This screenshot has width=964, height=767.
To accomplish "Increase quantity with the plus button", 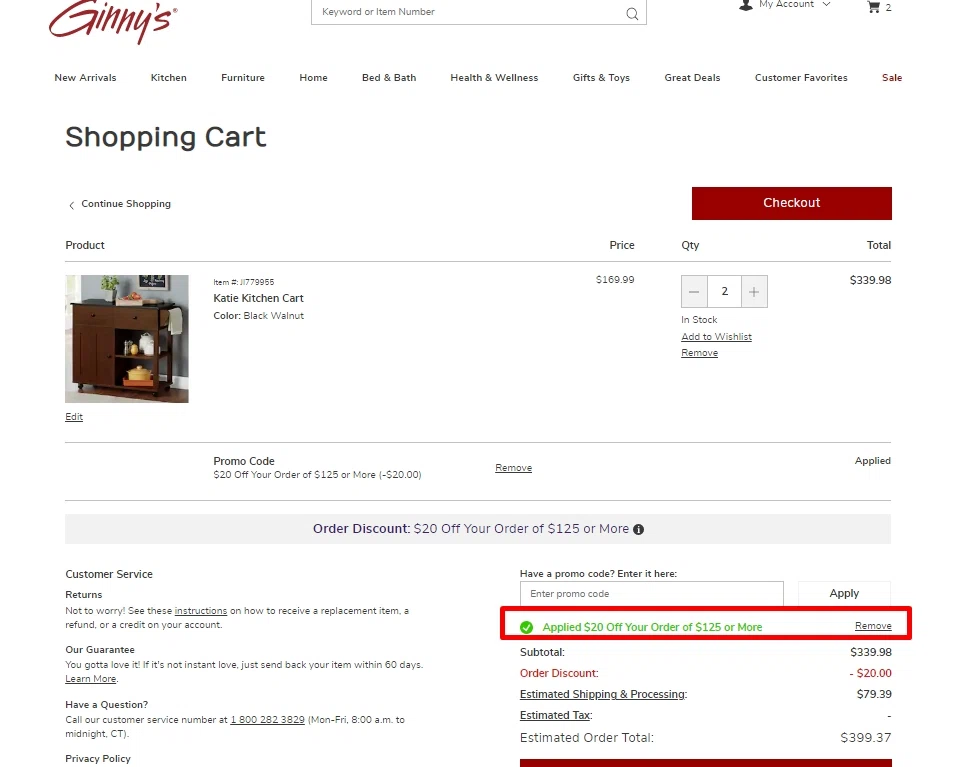I will click(x=754, y=292).
